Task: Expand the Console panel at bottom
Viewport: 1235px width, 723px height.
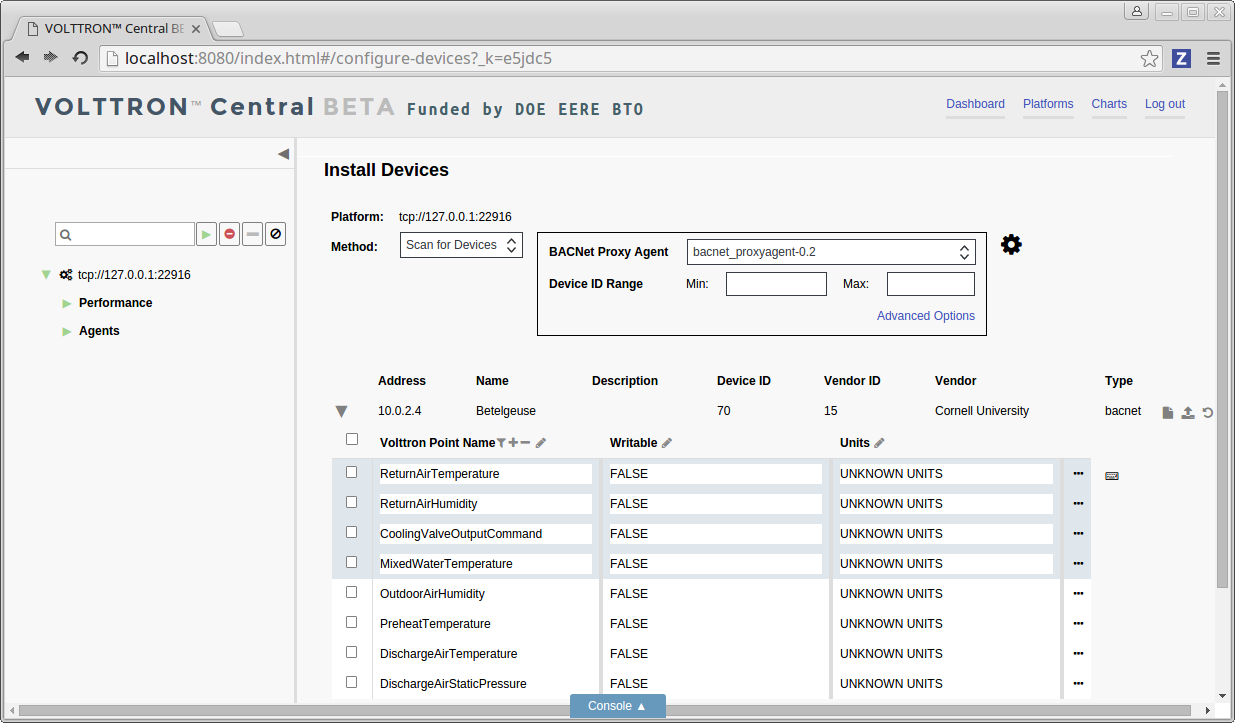Action: [617, 706]
